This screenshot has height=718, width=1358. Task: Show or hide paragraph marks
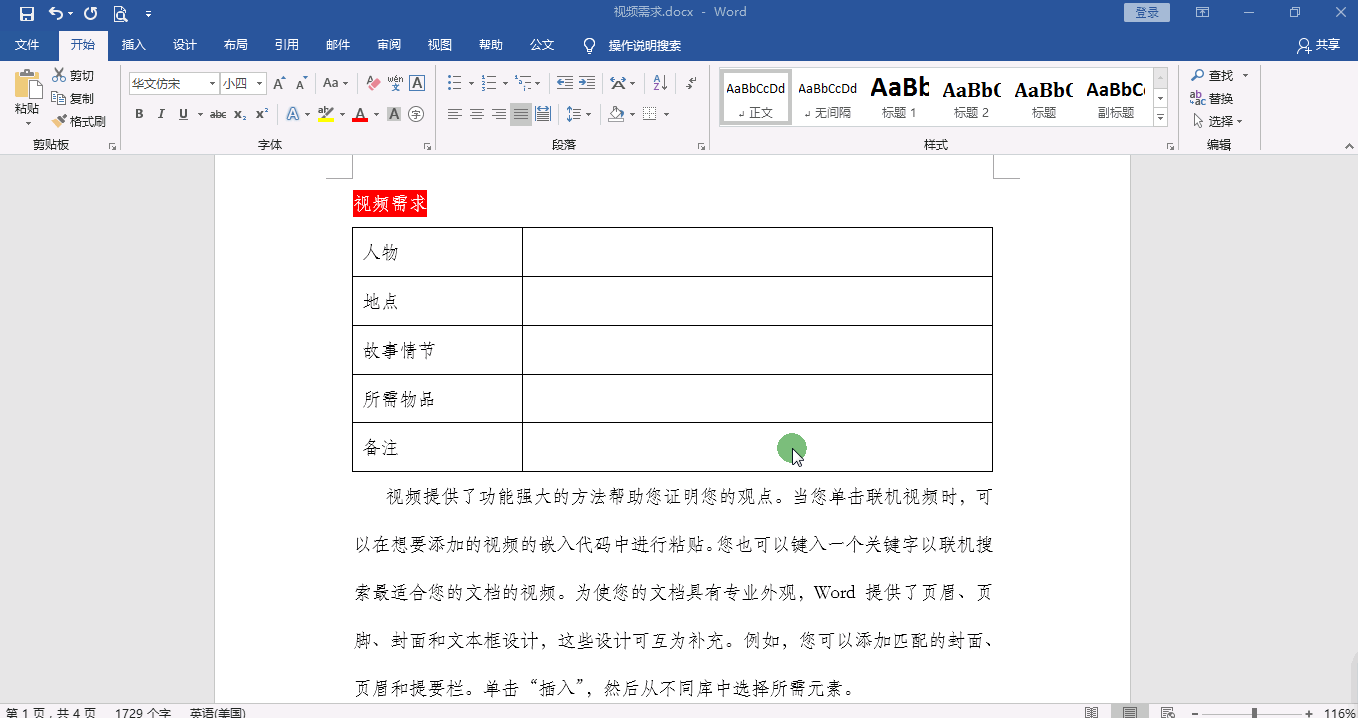pyautogui.click(x=690, y=83)
